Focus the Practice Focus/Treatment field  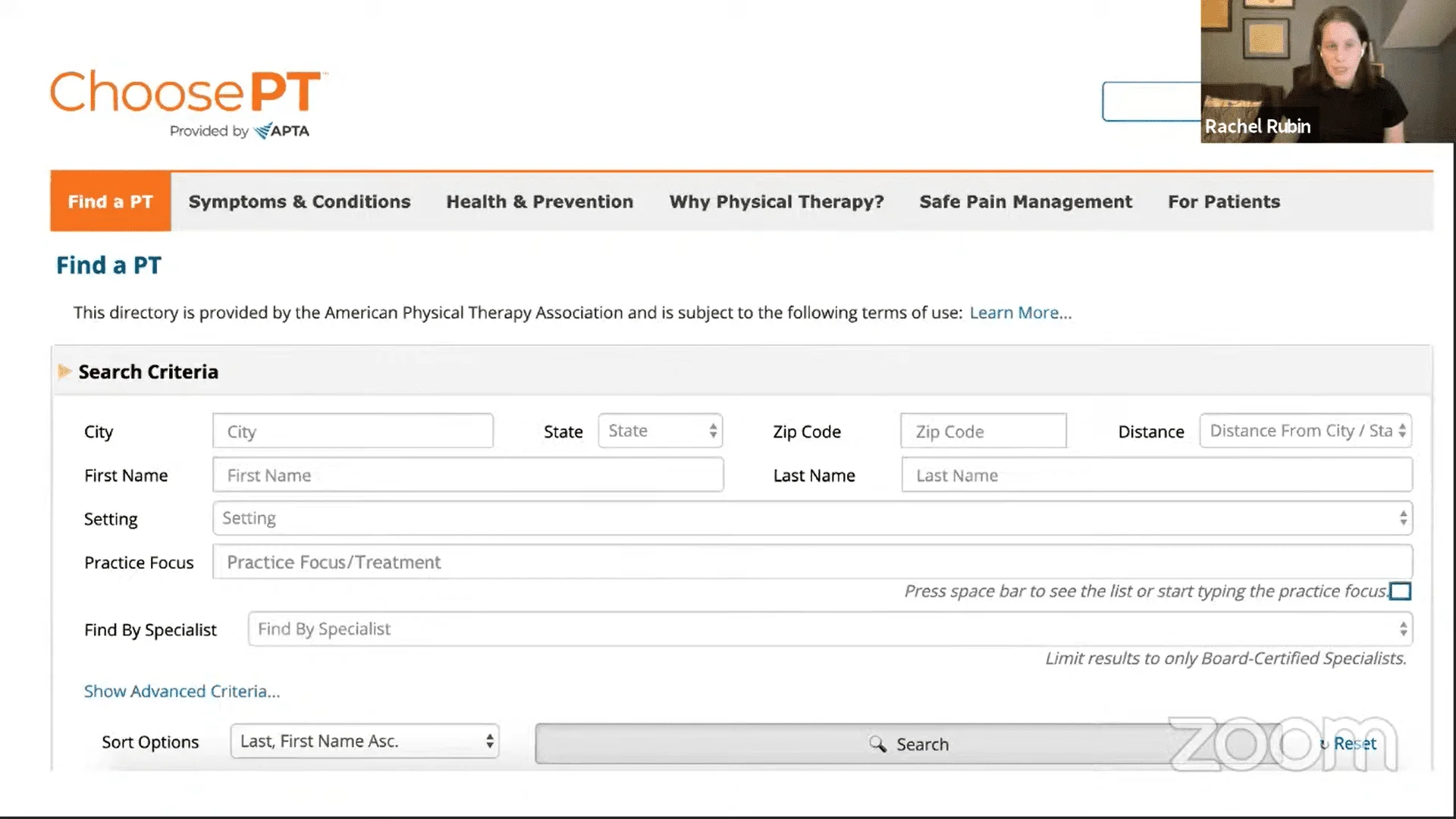(x=813, y=562)
